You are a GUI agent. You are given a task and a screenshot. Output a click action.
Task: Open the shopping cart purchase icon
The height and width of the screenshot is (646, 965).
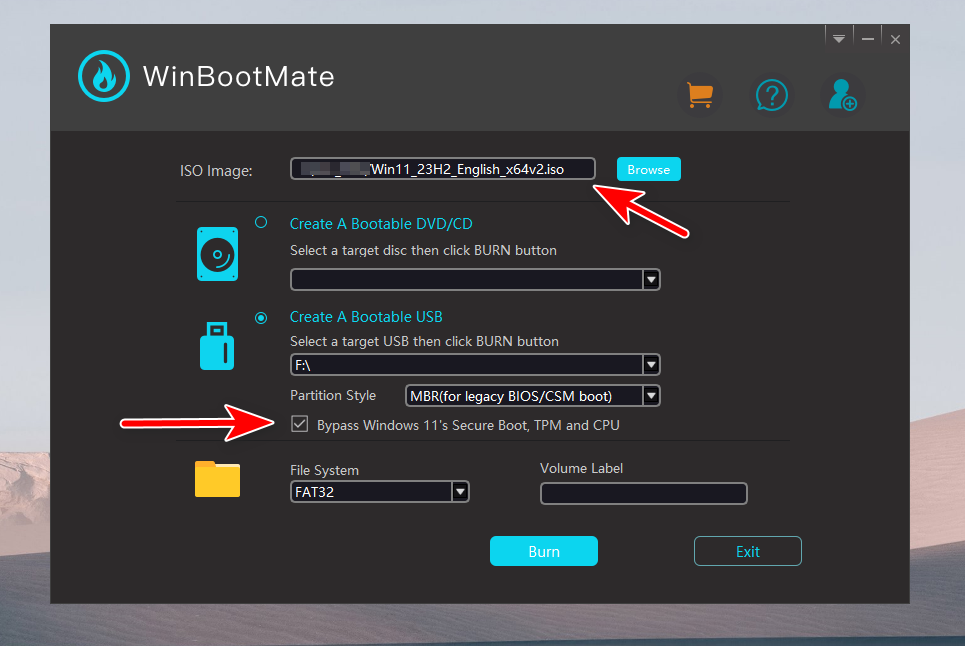tap(700, 95)
